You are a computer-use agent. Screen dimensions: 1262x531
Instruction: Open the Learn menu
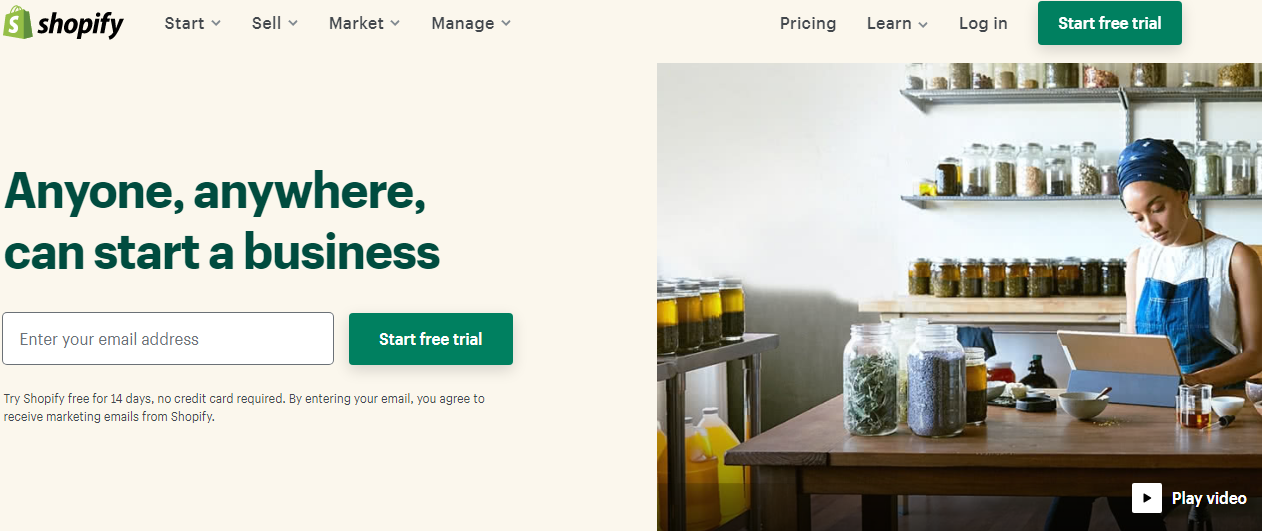[x=889, y=23]
